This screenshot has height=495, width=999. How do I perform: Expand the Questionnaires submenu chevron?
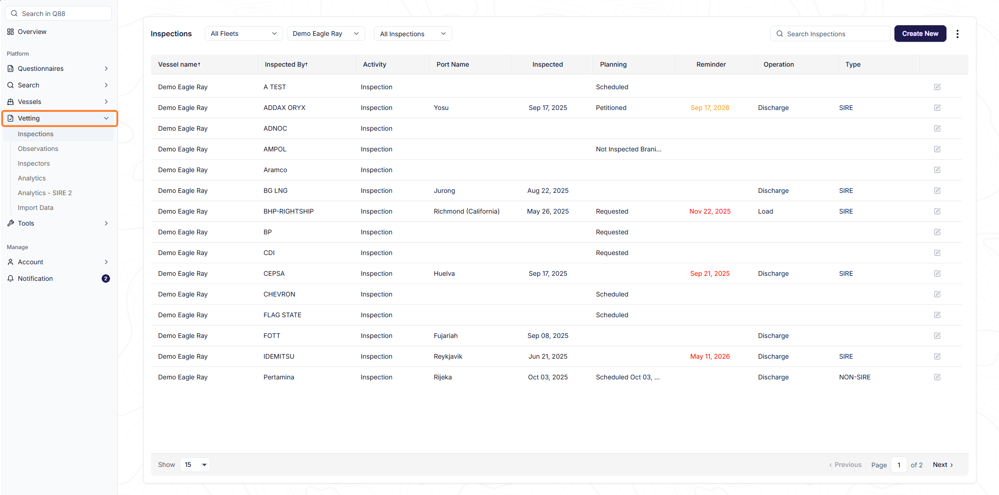(x=106, y=68)
